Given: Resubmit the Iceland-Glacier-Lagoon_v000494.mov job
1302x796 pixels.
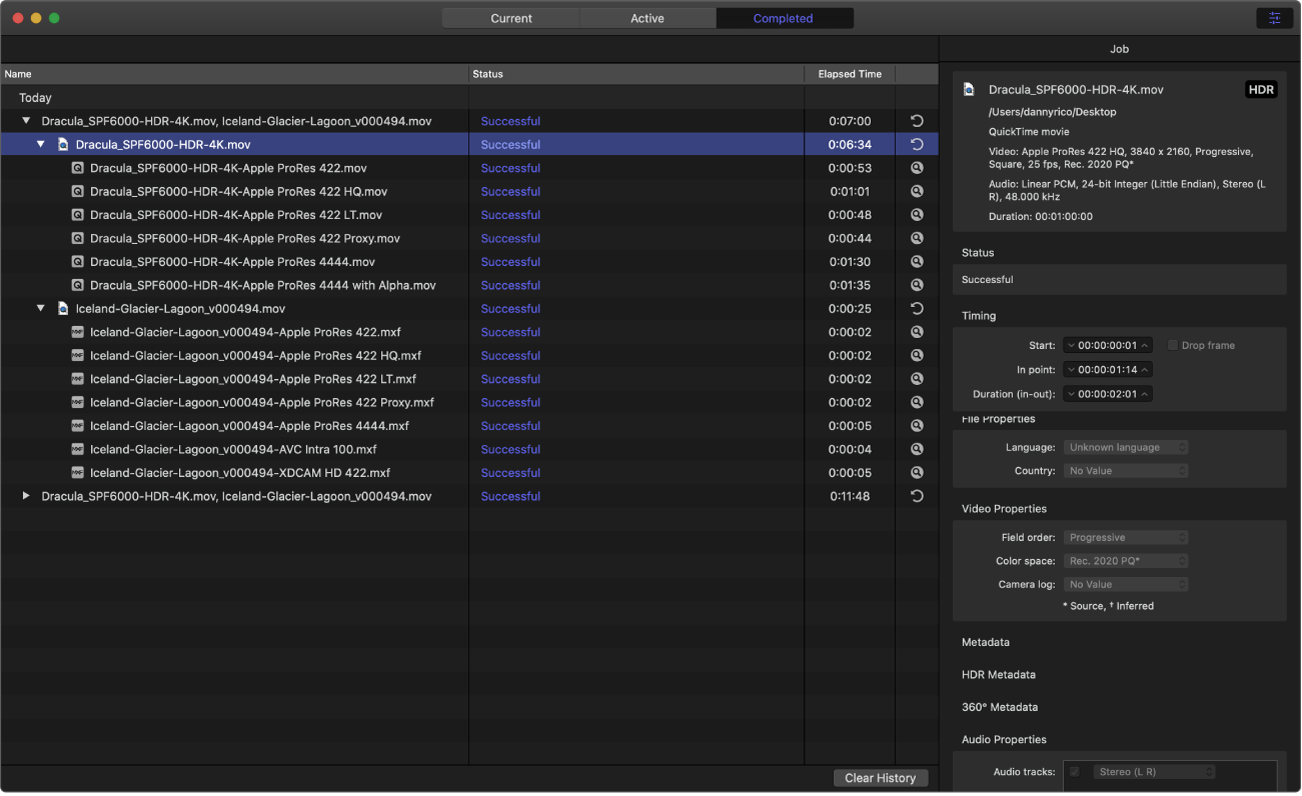Looking at the screenshot, I should (x=916, y=309).
